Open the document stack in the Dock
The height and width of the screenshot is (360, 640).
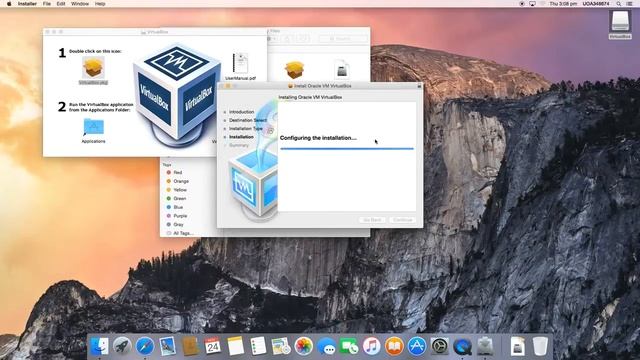518,347
